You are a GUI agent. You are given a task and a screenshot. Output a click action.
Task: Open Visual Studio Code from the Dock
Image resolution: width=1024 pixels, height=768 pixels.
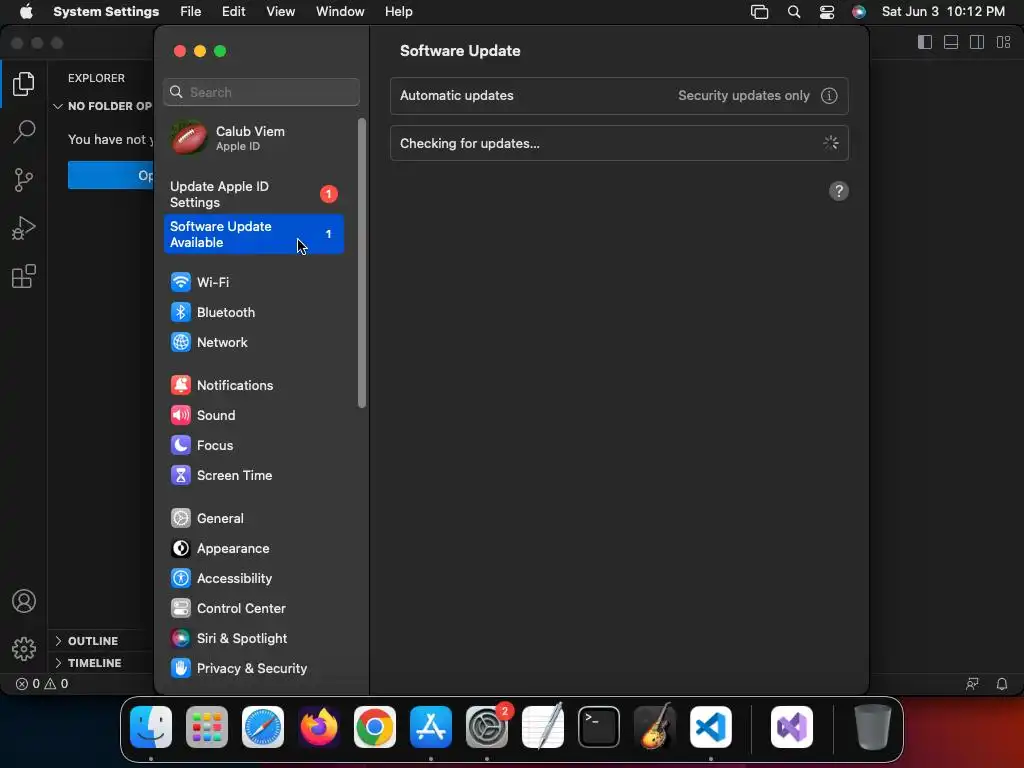(x=711, y=727)
